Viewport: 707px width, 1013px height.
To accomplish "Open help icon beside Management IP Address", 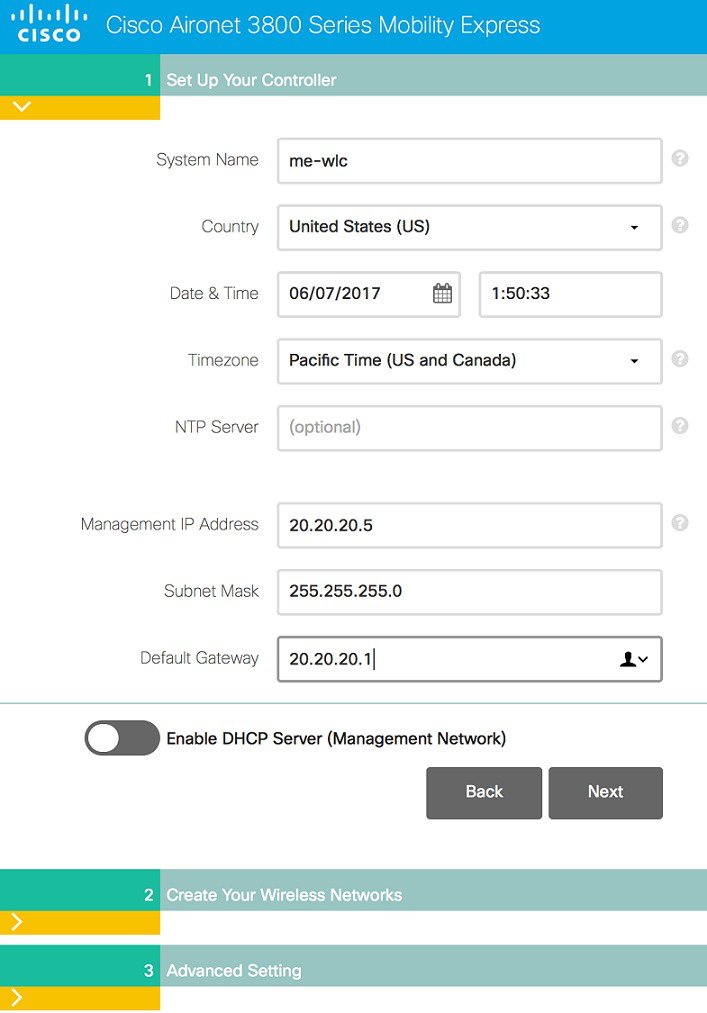I will (680, 523).
